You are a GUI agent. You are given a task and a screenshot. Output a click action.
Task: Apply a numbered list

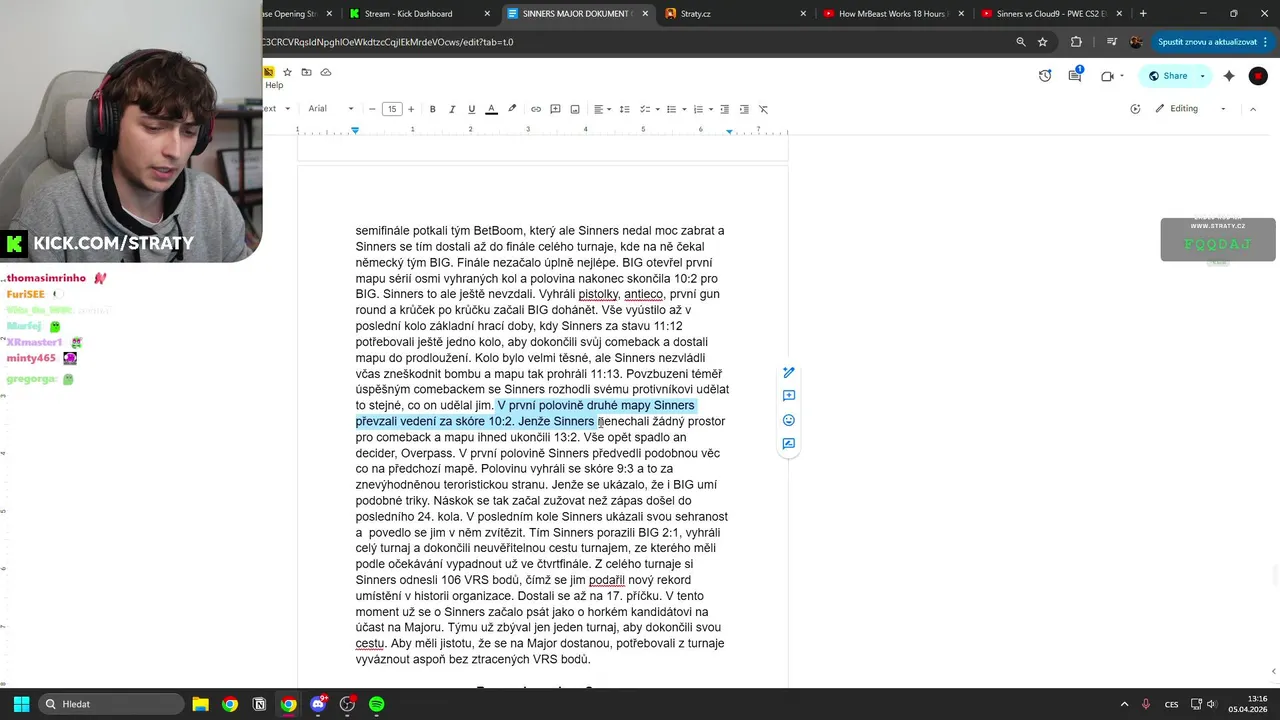coord(698,109)
